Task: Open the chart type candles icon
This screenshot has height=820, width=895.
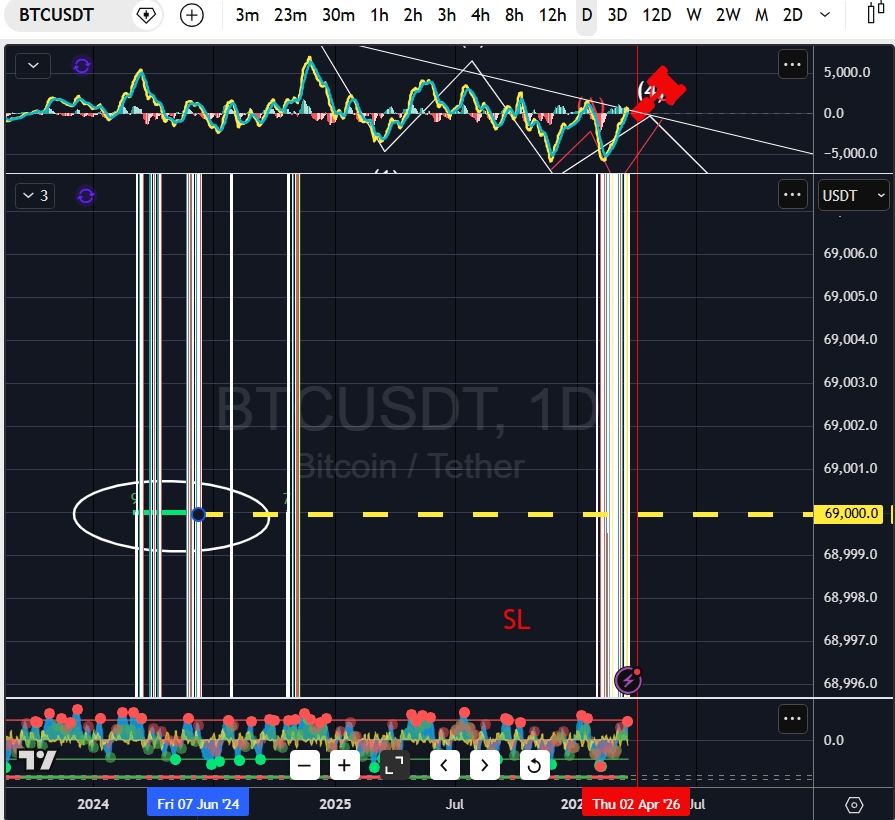Action: tap(876, 14)
